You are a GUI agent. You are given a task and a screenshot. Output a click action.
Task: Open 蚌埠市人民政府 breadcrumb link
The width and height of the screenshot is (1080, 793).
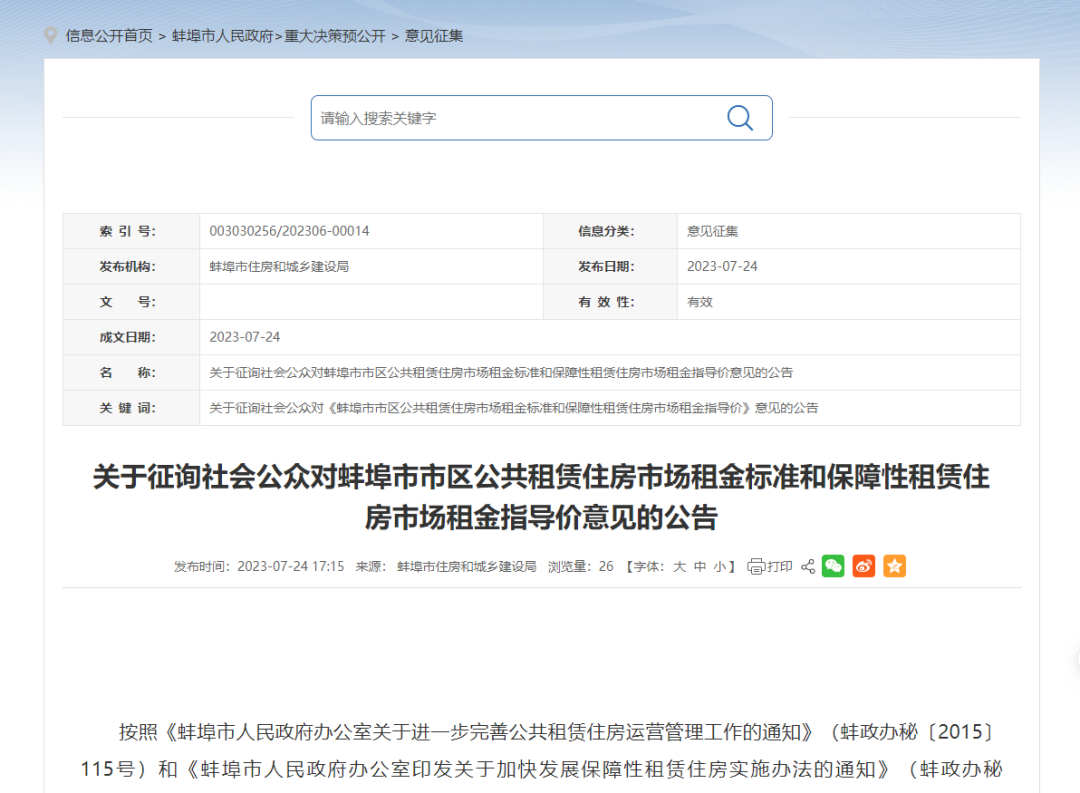pos(222,36)
